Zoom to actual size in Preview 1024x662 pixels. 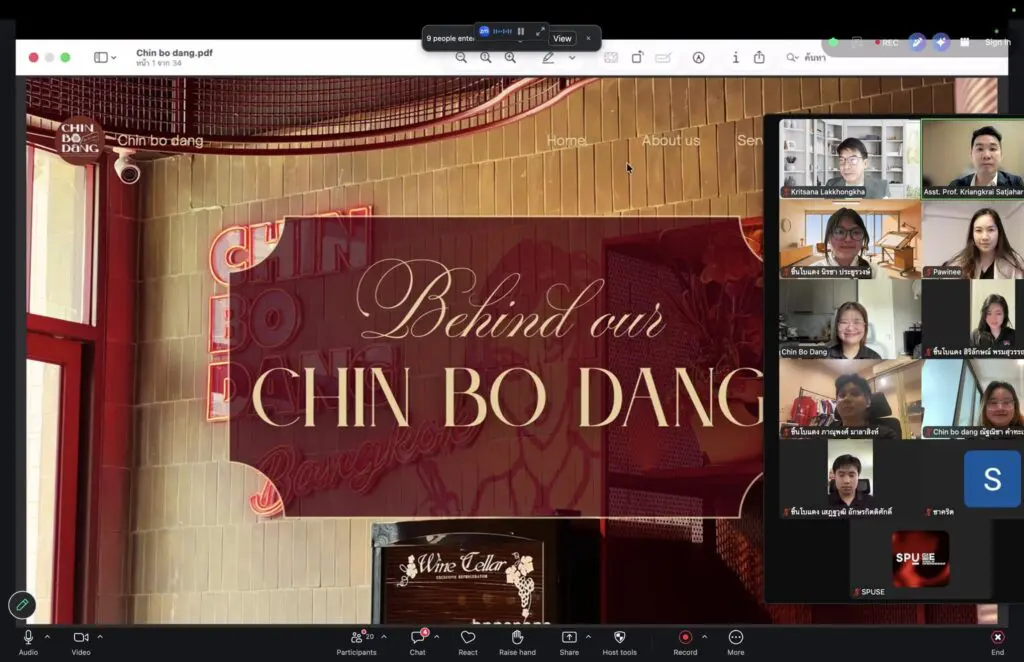point(486,57)
